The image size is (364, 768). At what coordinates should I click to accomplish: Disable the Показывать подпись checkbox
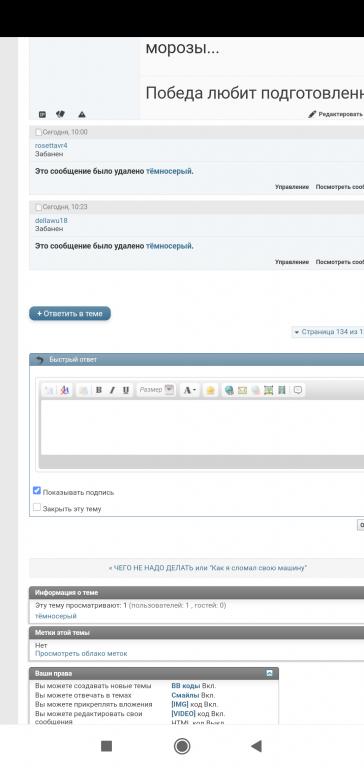click(37, 491)
